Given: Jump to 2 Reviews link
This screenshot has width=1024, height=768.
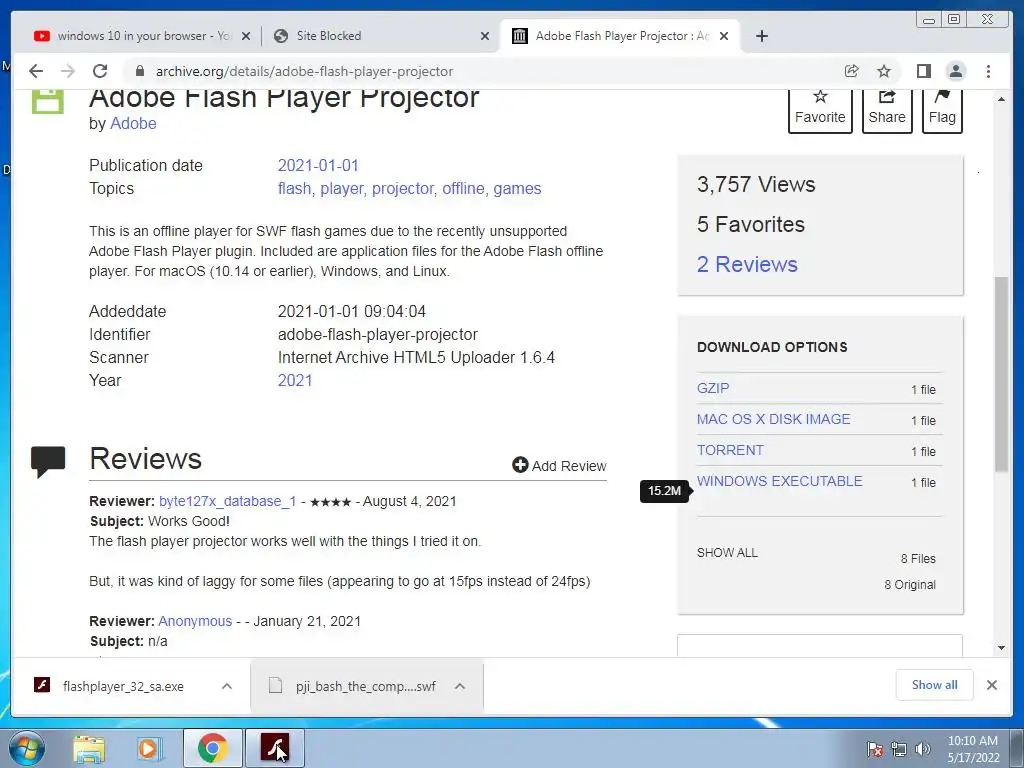Looking at the screenshot, I should click(x=747, y=264).
